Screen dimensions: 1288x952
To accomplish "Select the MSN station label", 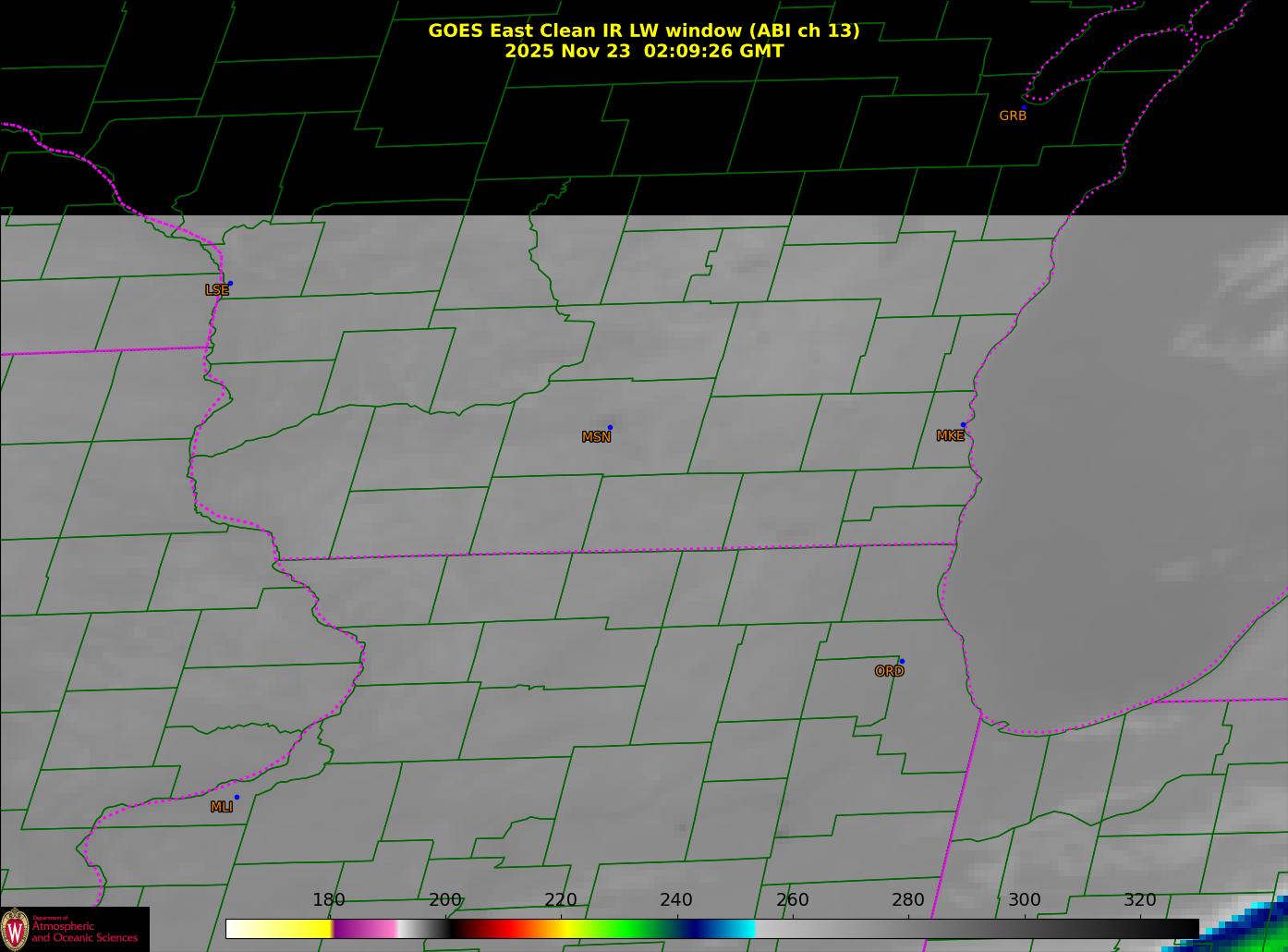I will pos(596,437).
